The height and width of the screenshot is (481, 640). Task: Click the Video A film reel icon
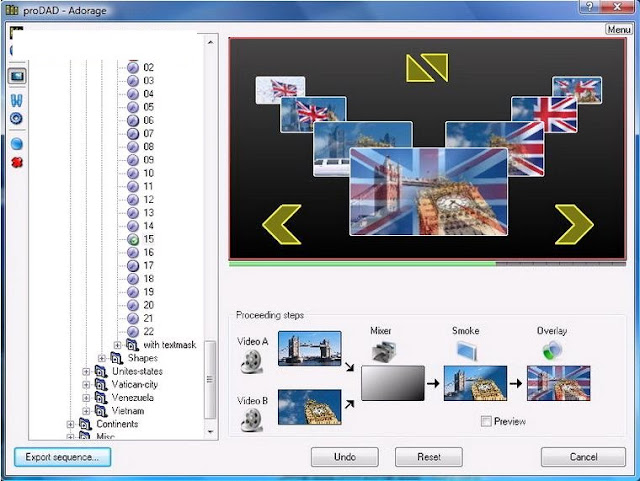tap(251, 362)
